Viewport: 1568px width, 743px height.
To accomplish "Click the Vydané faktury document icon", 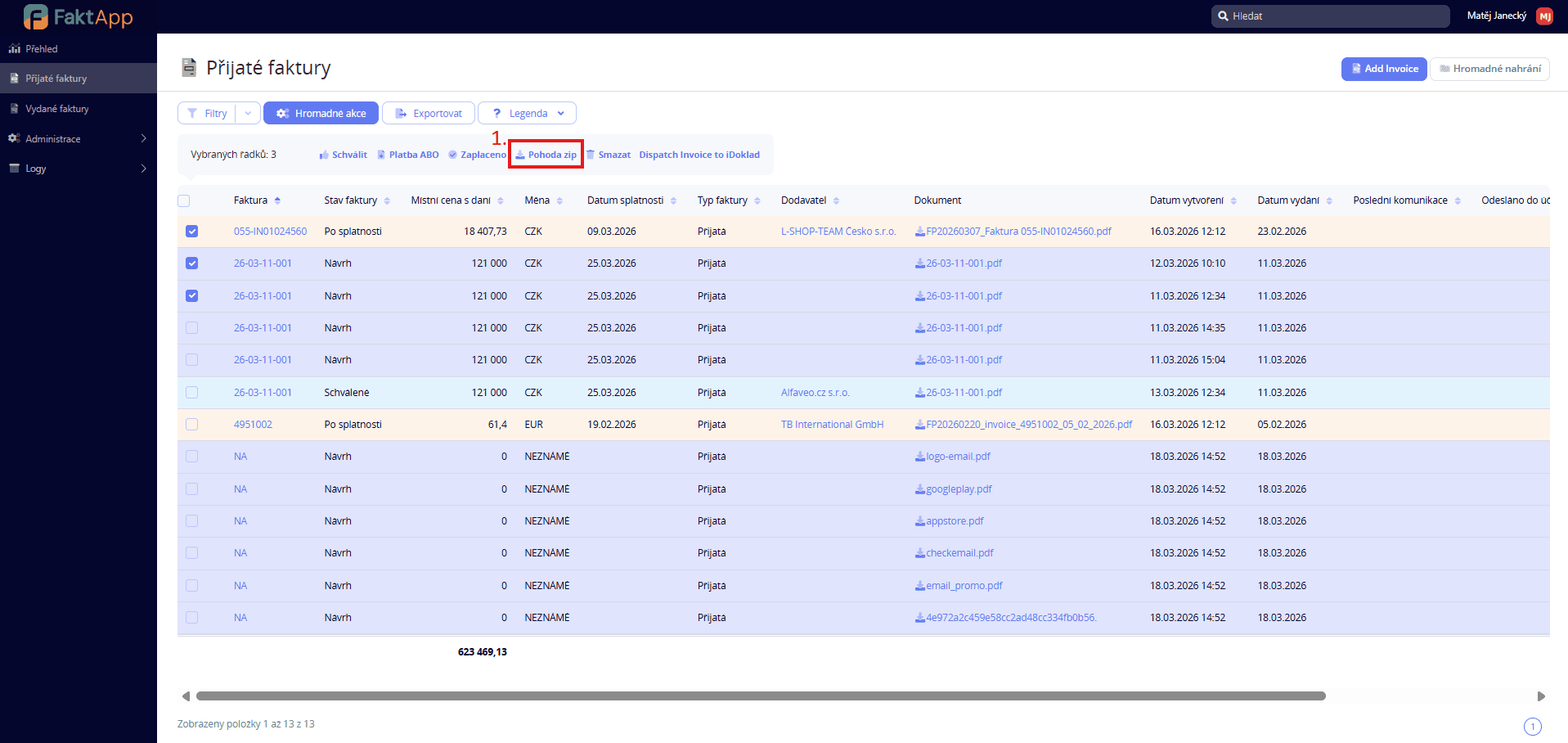I will click(14, 109).
